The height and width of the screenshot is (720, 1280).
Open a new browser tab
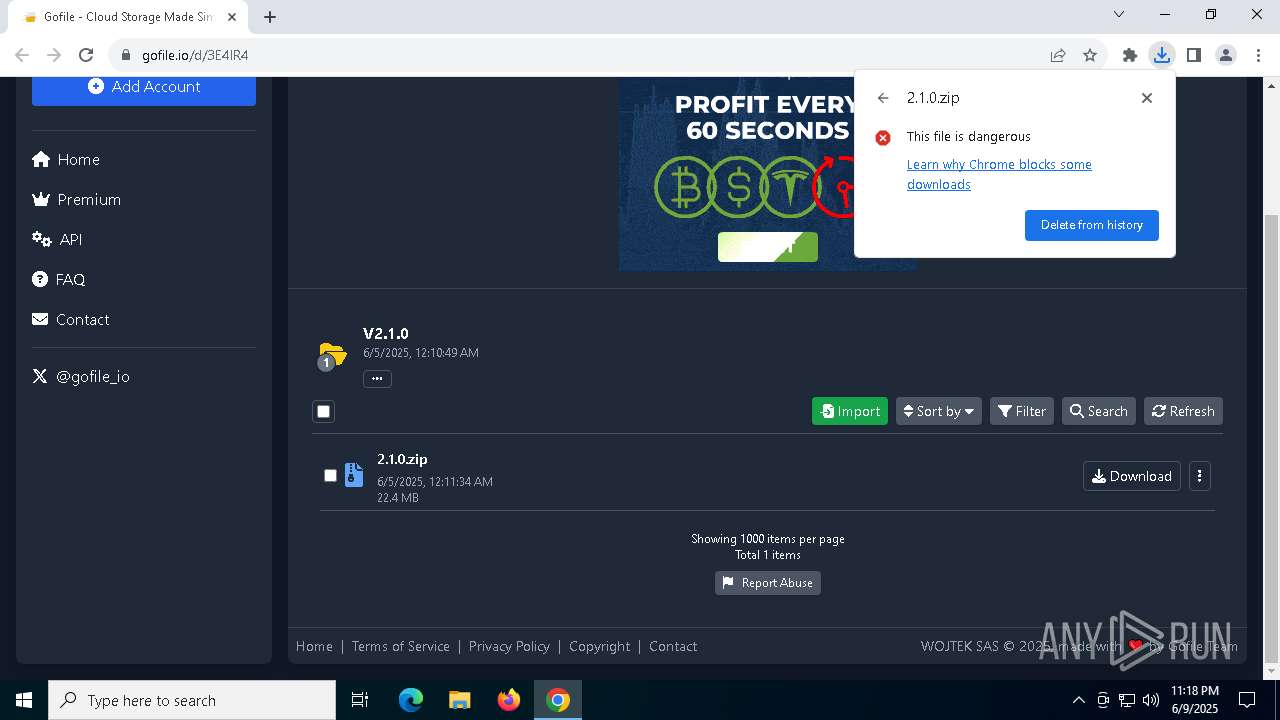(270, 17)
